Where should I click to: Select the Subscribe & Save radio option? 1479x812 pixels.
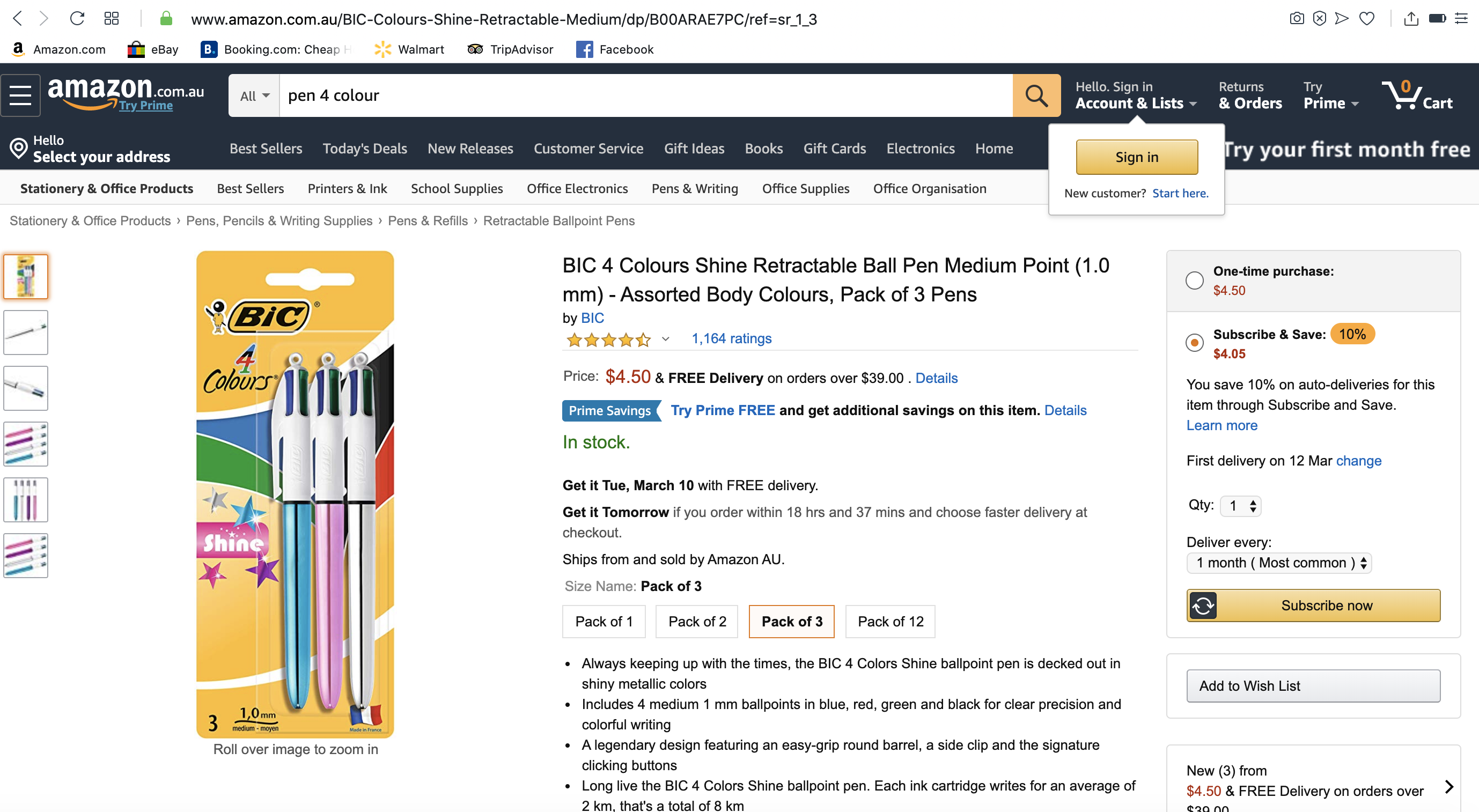[x=1194, y=343]
